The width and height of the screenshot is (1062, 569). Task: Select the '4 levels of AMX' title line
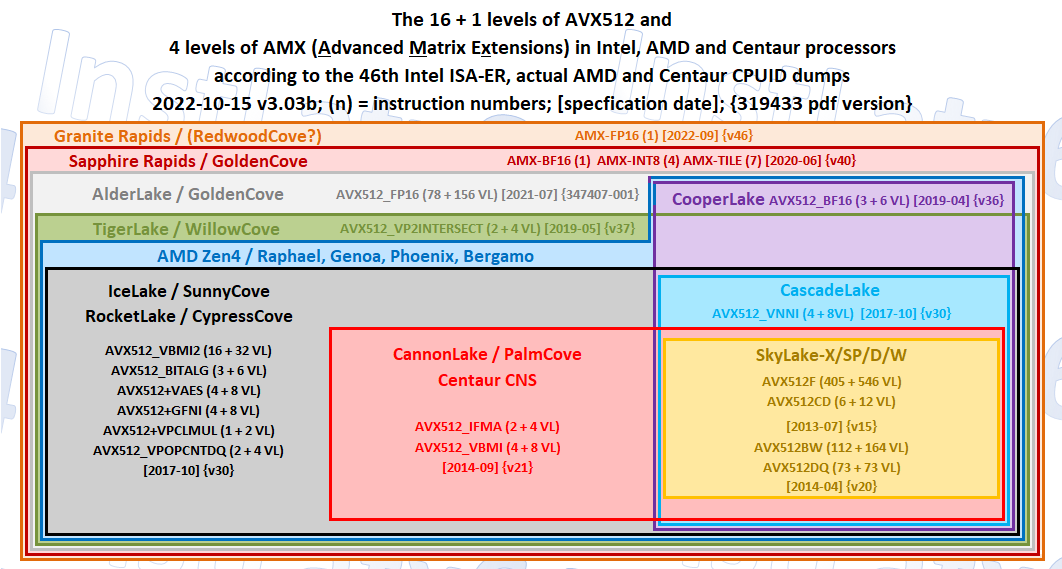click(532, 47)
